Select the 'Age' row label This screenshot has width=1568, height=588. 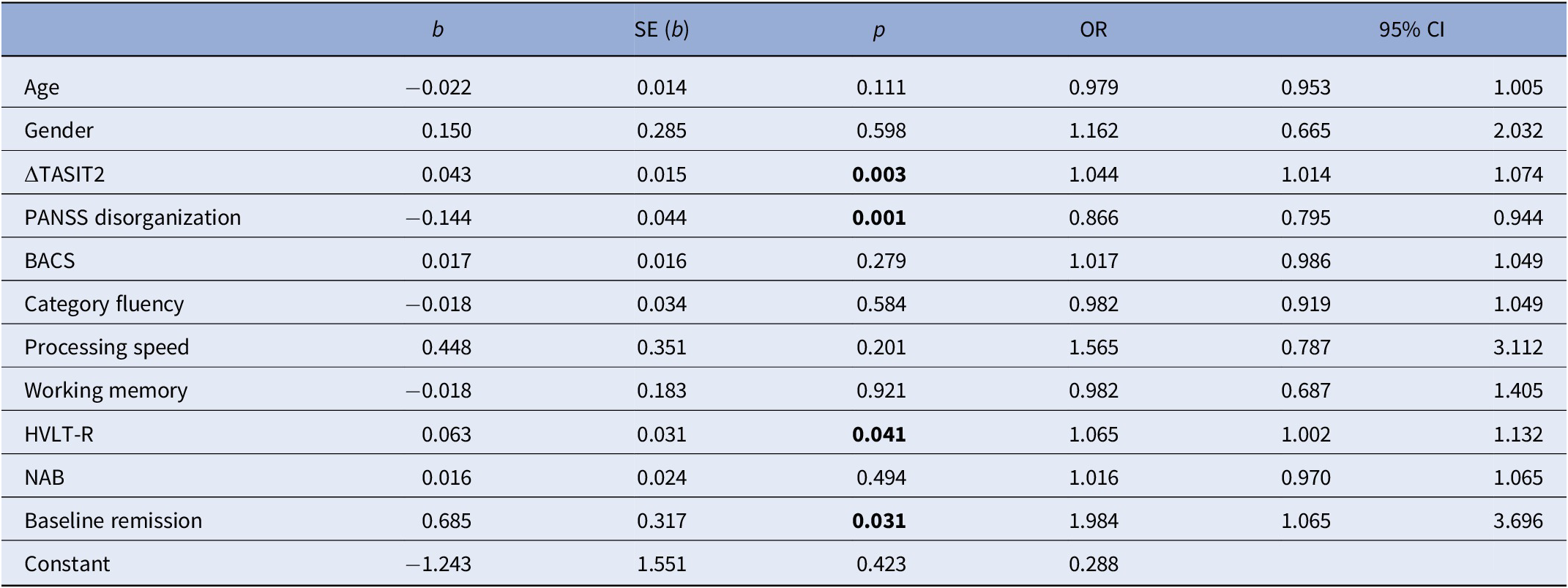point(42,88)
